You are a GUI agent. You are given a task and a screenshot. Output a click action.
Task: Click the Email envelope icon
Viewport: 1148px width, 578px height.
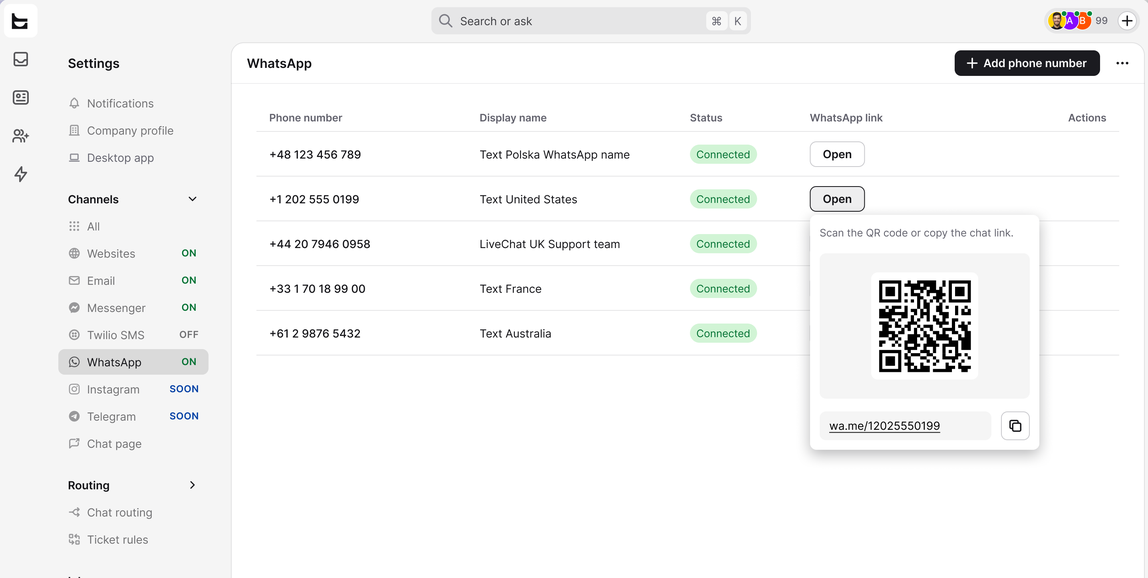(x=74, y=281)
